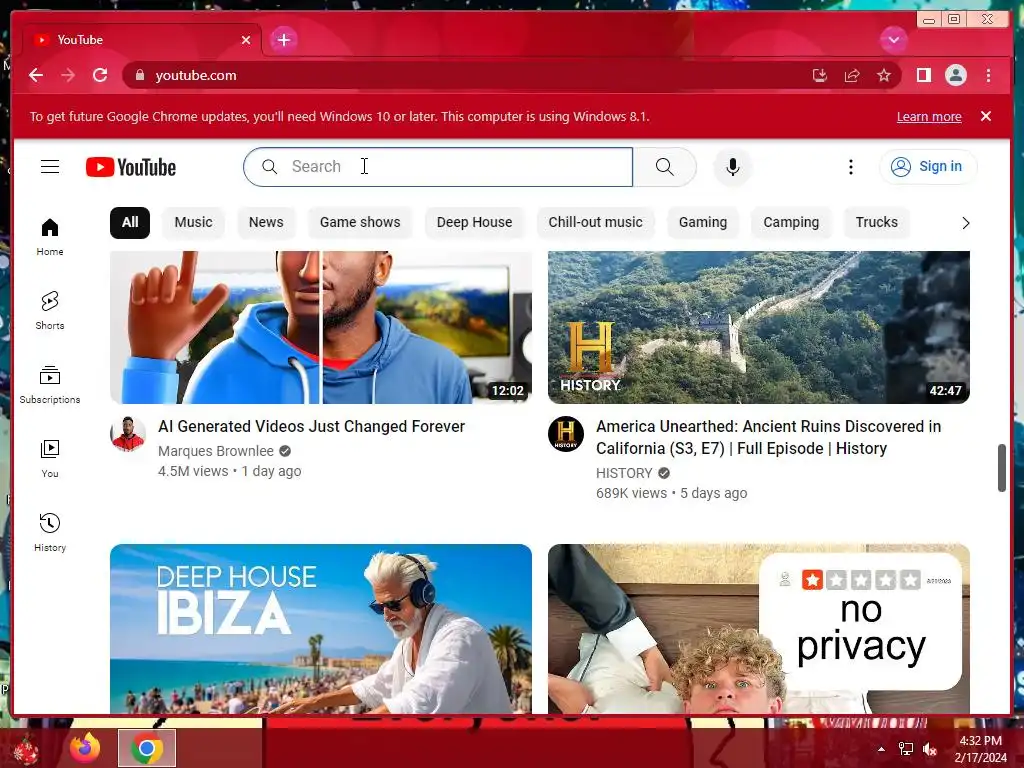
Task: Click the YouTube logo
Action: coord(131,167)
